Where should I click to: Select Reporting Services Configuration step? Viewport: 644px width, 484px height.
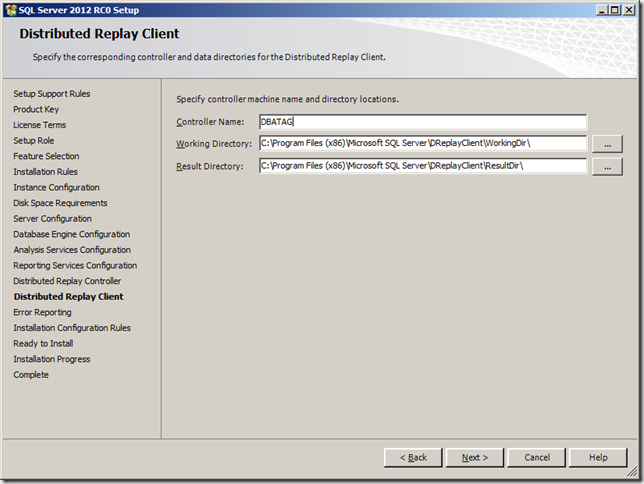coord(75,265)
